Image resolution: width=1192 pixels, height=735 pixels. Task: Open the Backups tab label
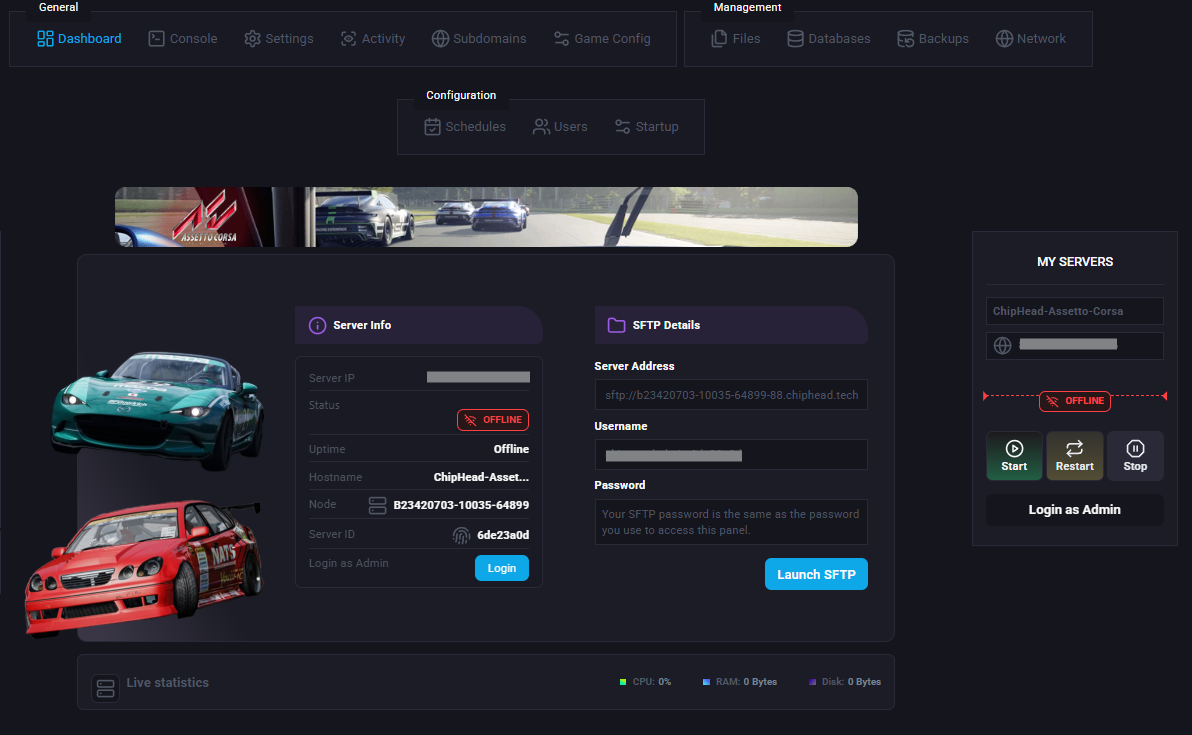(943, 39)
